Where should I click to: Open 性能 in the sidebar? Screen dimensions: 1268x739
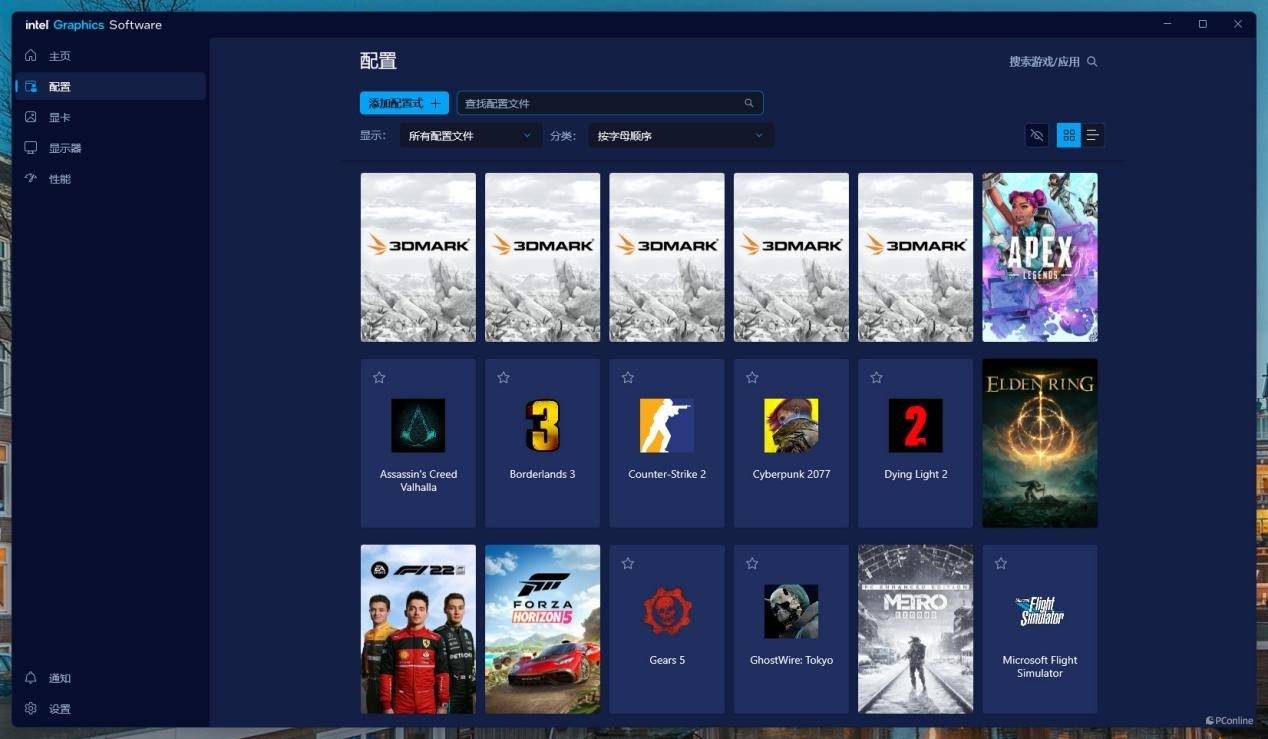pos(60,179)
